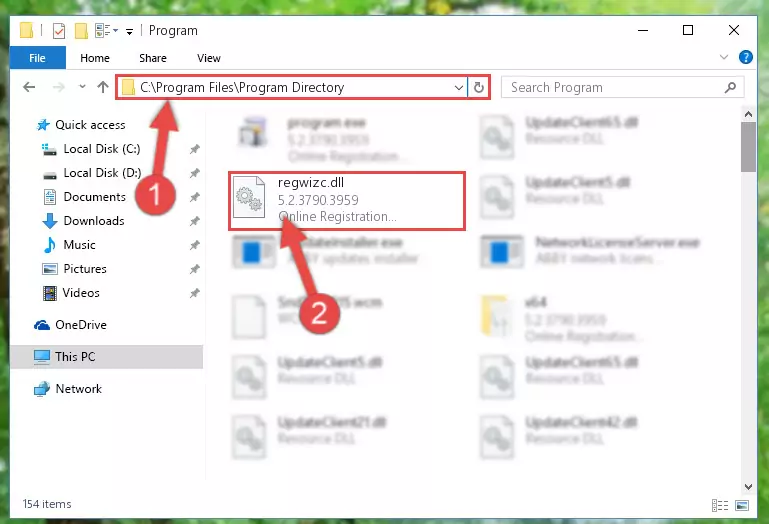769x524 pixels.
Task: Select Network in navigation pane
Action: coord(68,389)
